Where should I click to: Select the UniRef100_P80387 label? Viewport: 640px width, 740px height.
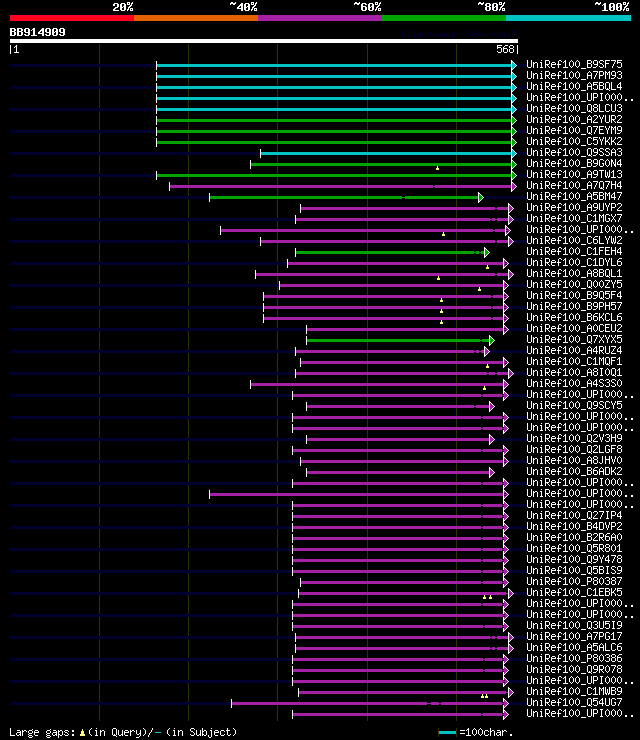574,582
